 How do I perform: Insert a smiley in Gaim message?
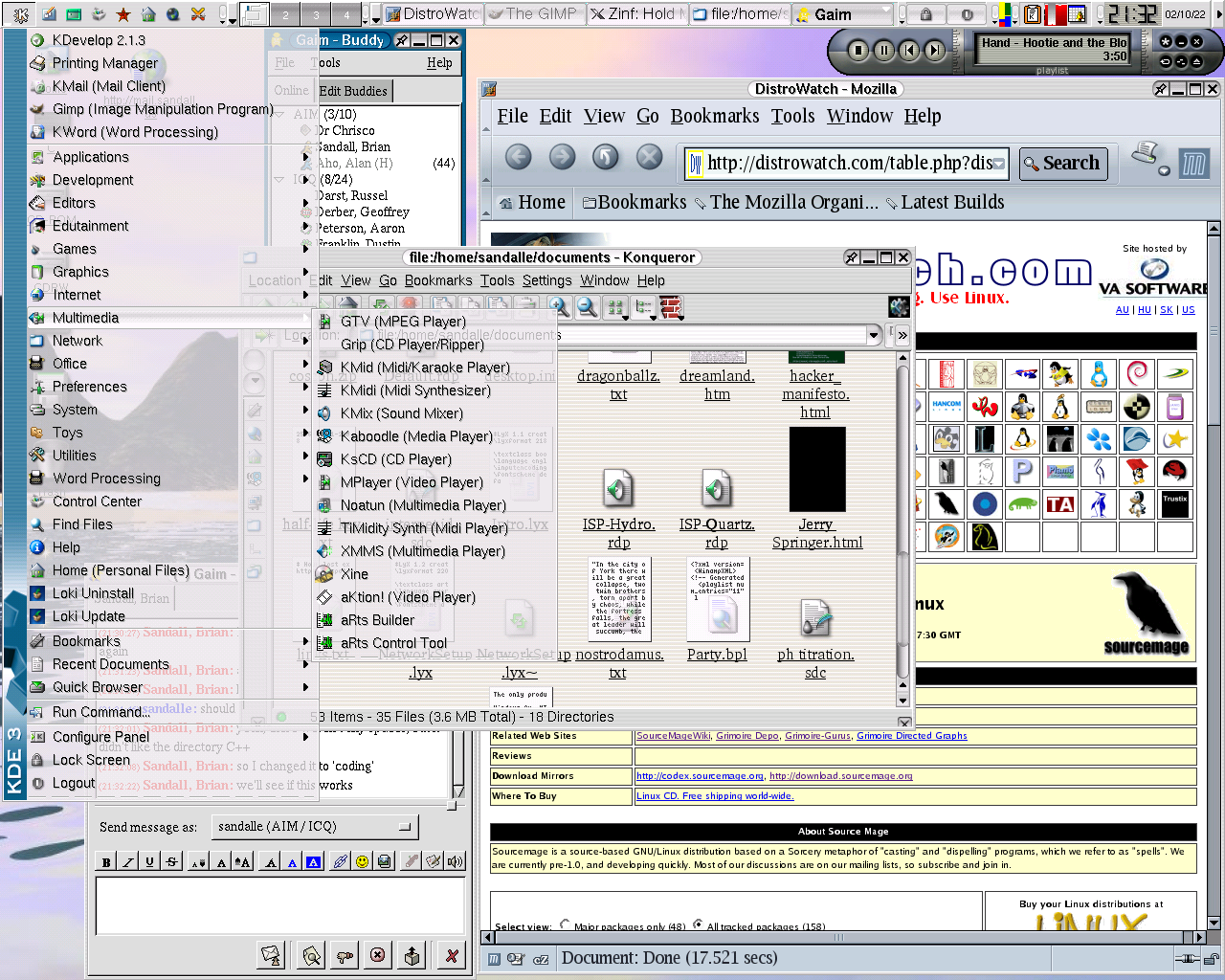click(x=362, y=861)
